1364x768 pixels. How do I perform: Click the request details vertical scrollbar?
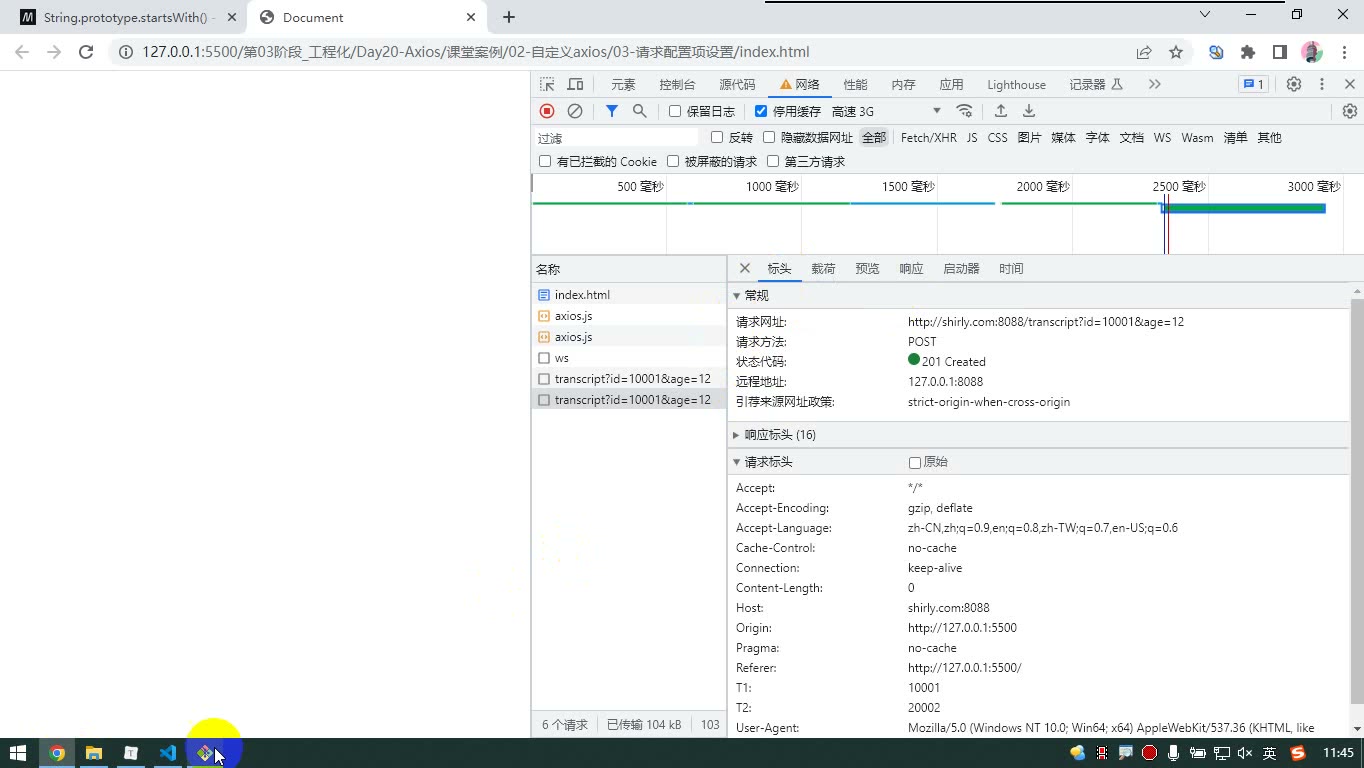(1357, 500)
